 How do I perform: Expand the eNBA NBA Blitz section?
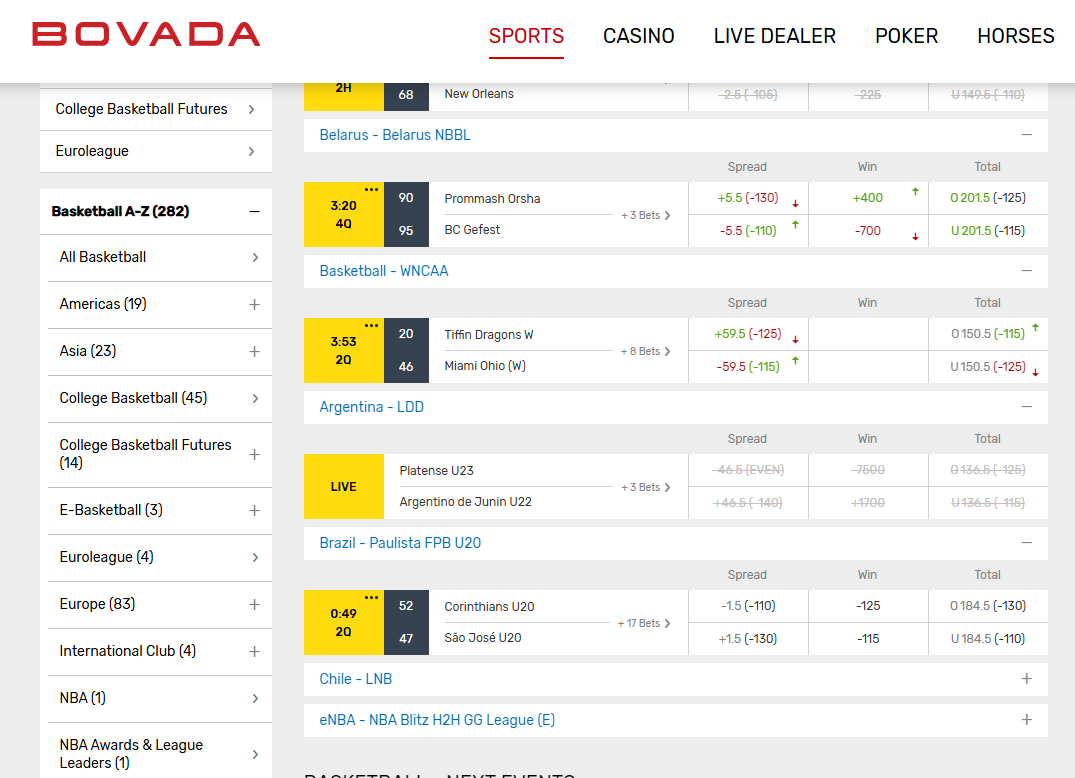click(1026, 720)
